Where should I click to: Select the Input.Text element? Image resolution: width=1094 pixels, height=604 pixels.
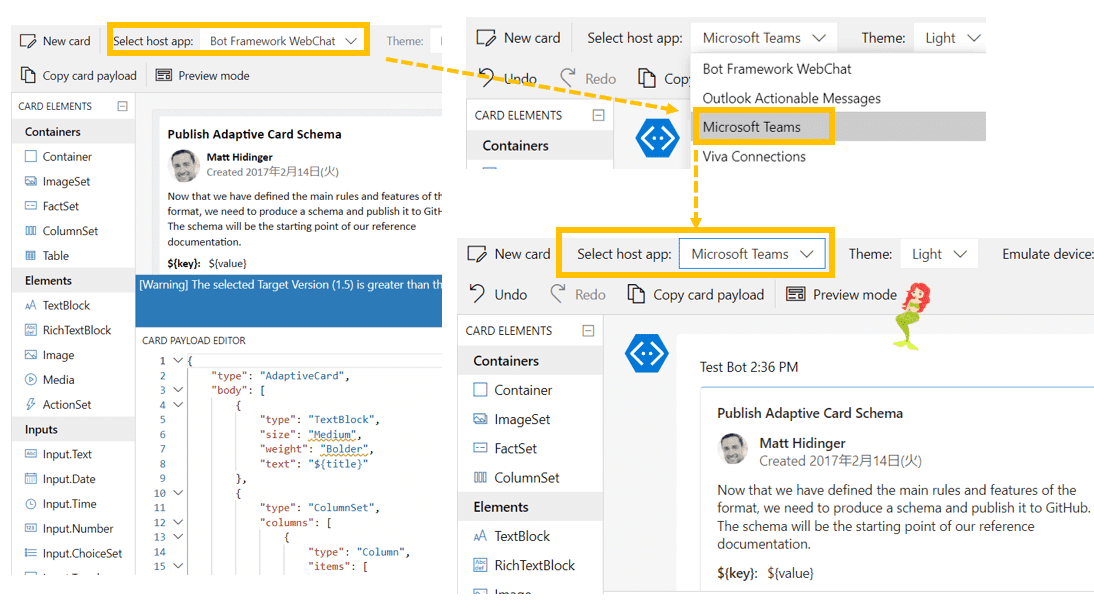pyautogui.click(x=59, y=454)
